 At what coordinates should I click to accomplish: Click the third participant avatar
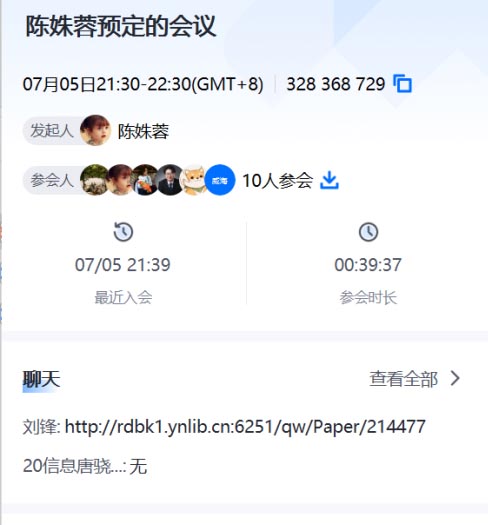[145, 180]
